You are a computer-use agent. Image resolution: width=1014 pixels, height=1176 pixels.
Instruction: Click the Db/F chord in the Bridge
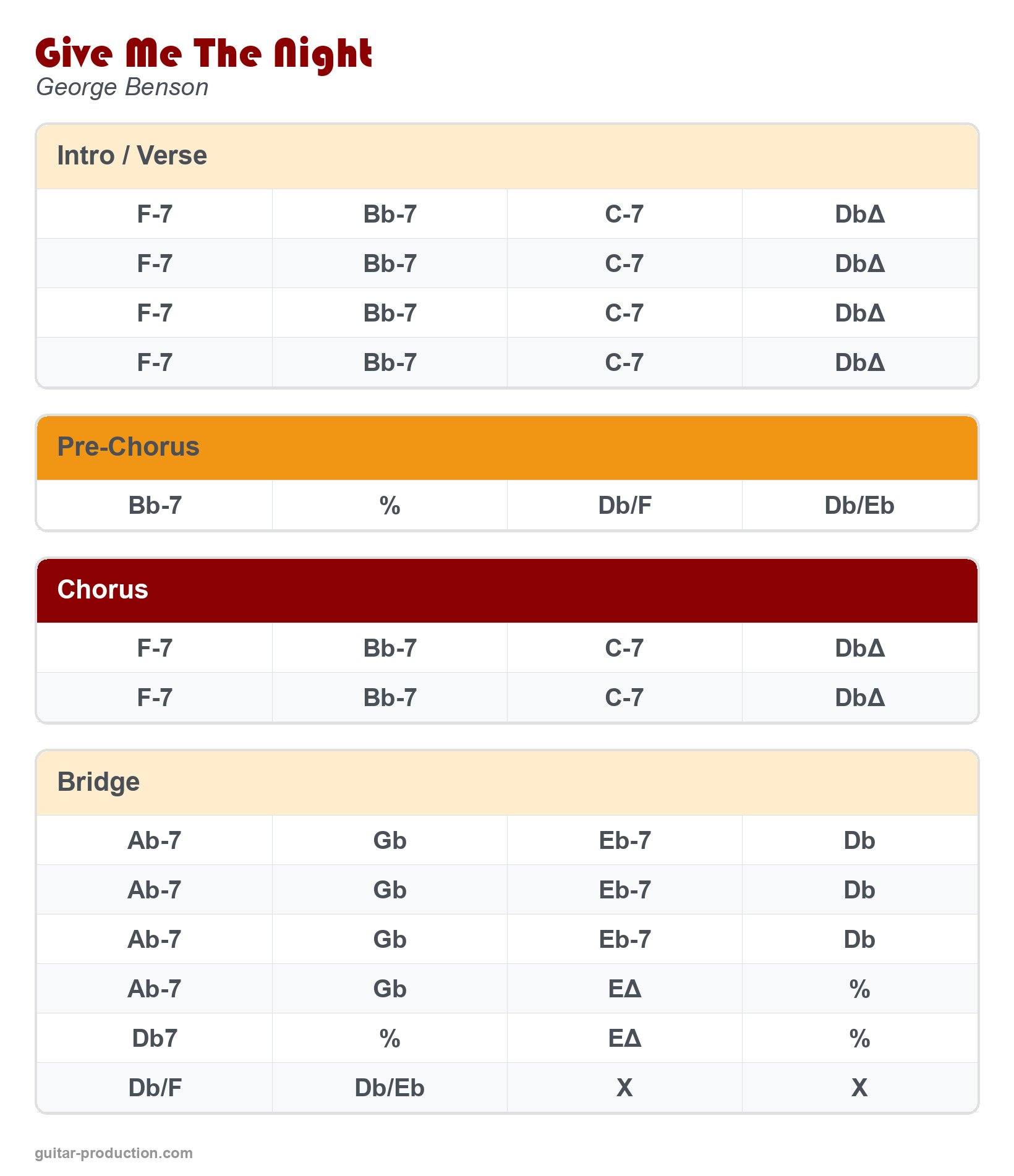point(155,1088)
